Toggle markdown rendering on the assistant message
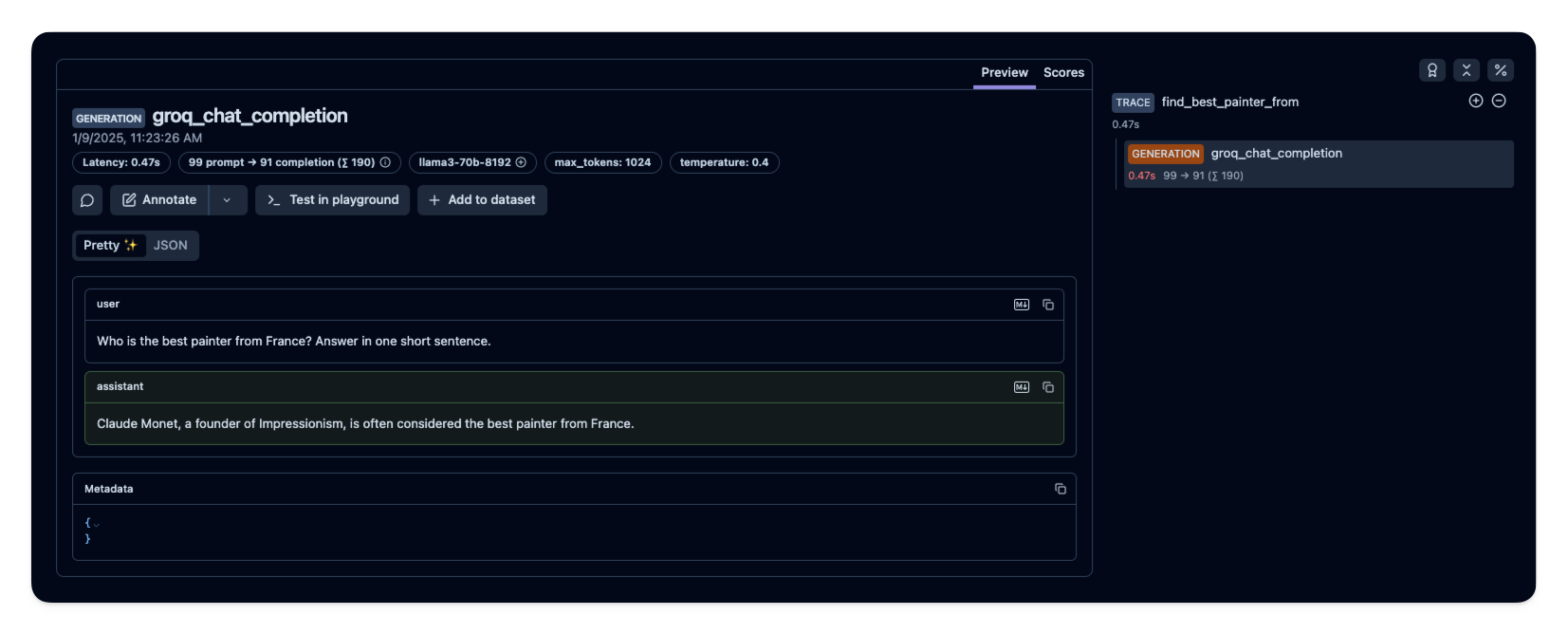Viewport: 1568px width, 634px height. 1022,387
